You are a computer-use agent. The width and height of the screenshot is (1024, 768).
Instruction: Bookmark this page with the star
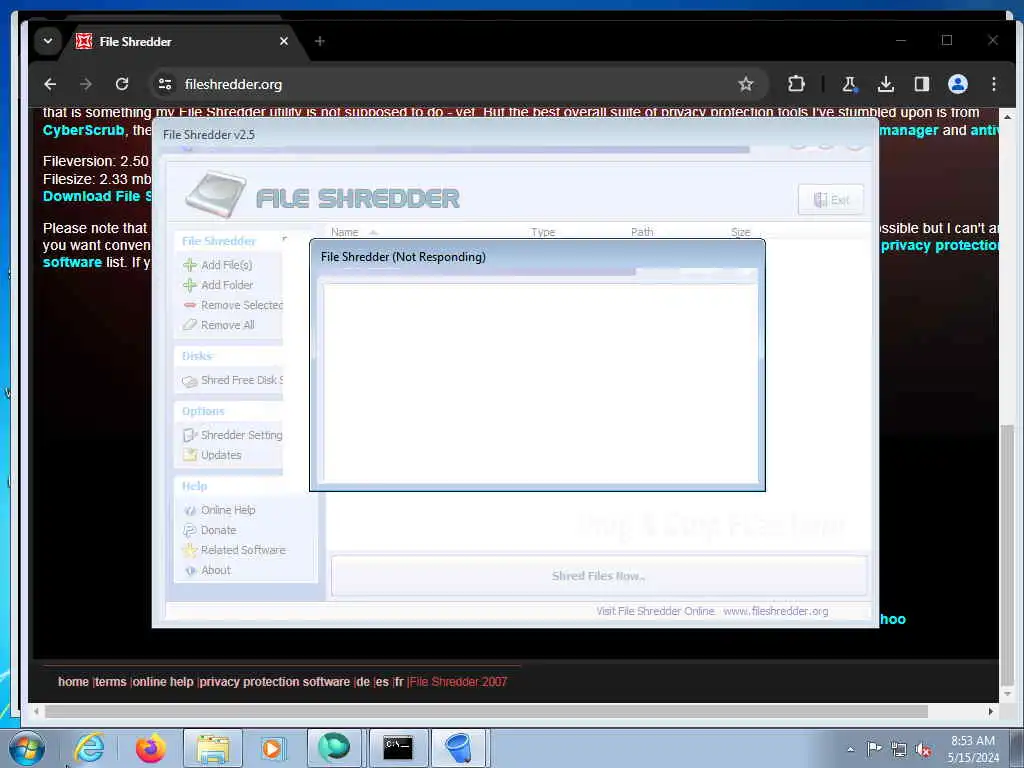point(746,84)
